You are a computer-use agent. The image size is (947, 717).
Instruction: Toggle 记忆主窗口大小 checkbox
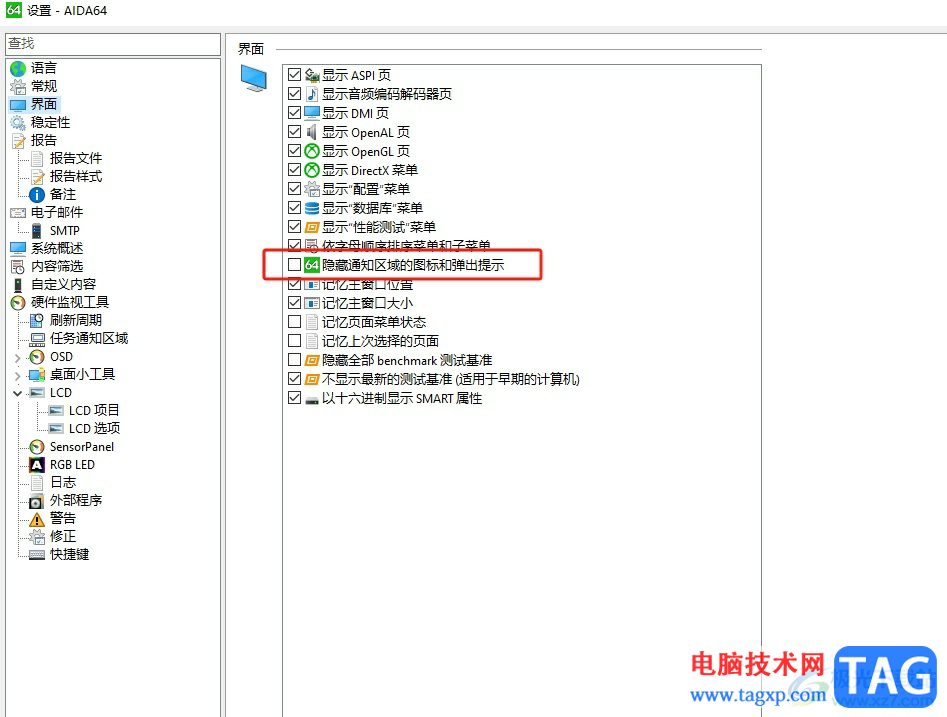tap(294, 303)
